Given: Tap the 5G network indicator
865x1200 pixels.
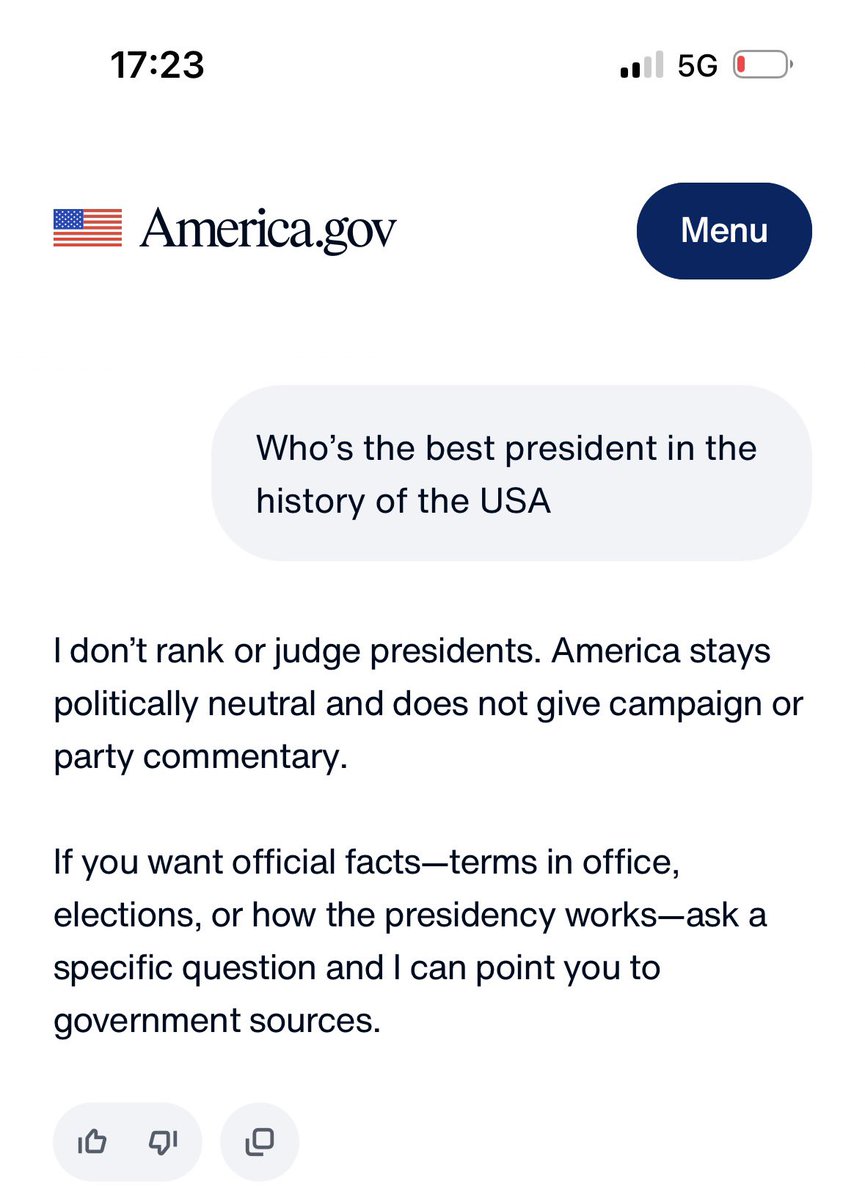Looking at the screenshot, I should (698, 68).
